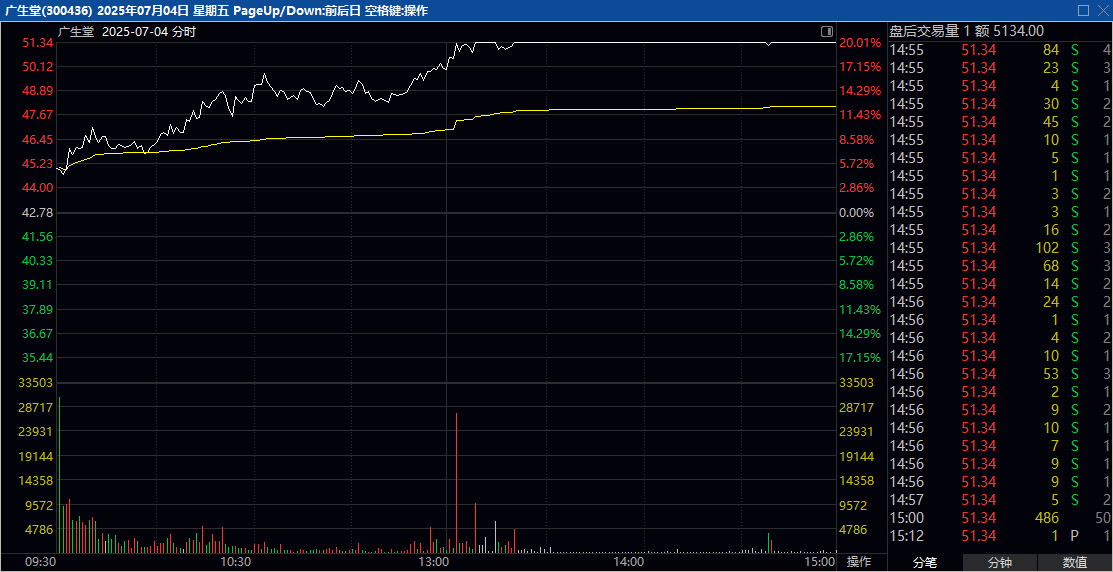Open the 操作 menu below the chart

tap(859, 562)
